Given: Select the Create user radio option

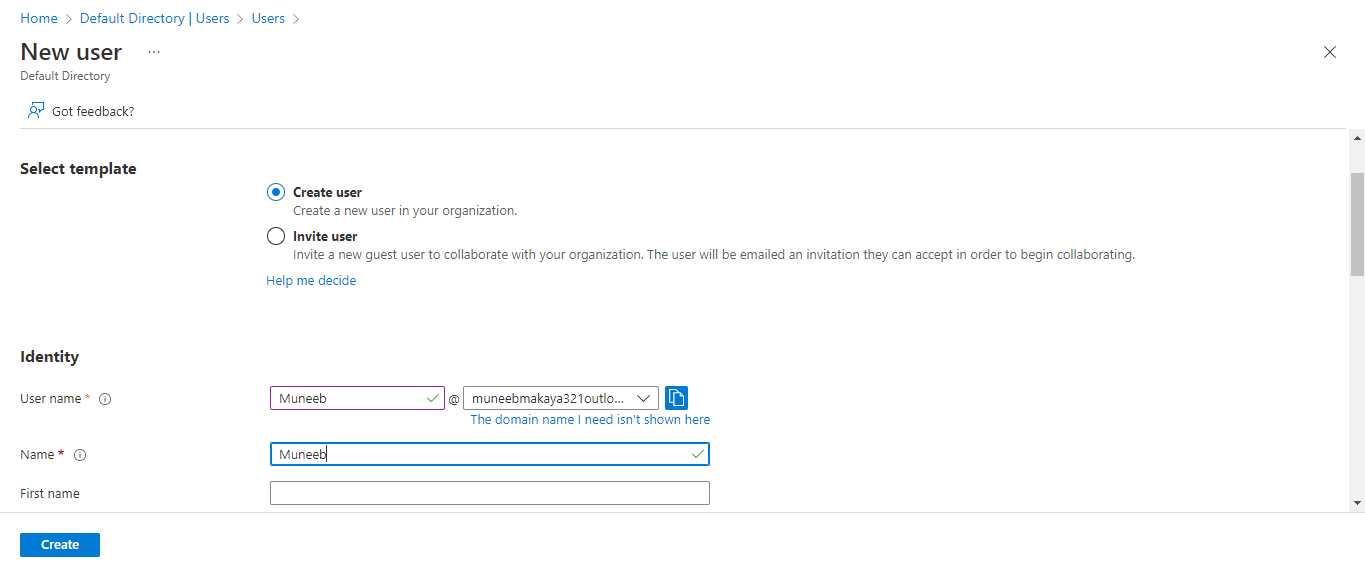Looking at the screenshot, I should point(276,193).
